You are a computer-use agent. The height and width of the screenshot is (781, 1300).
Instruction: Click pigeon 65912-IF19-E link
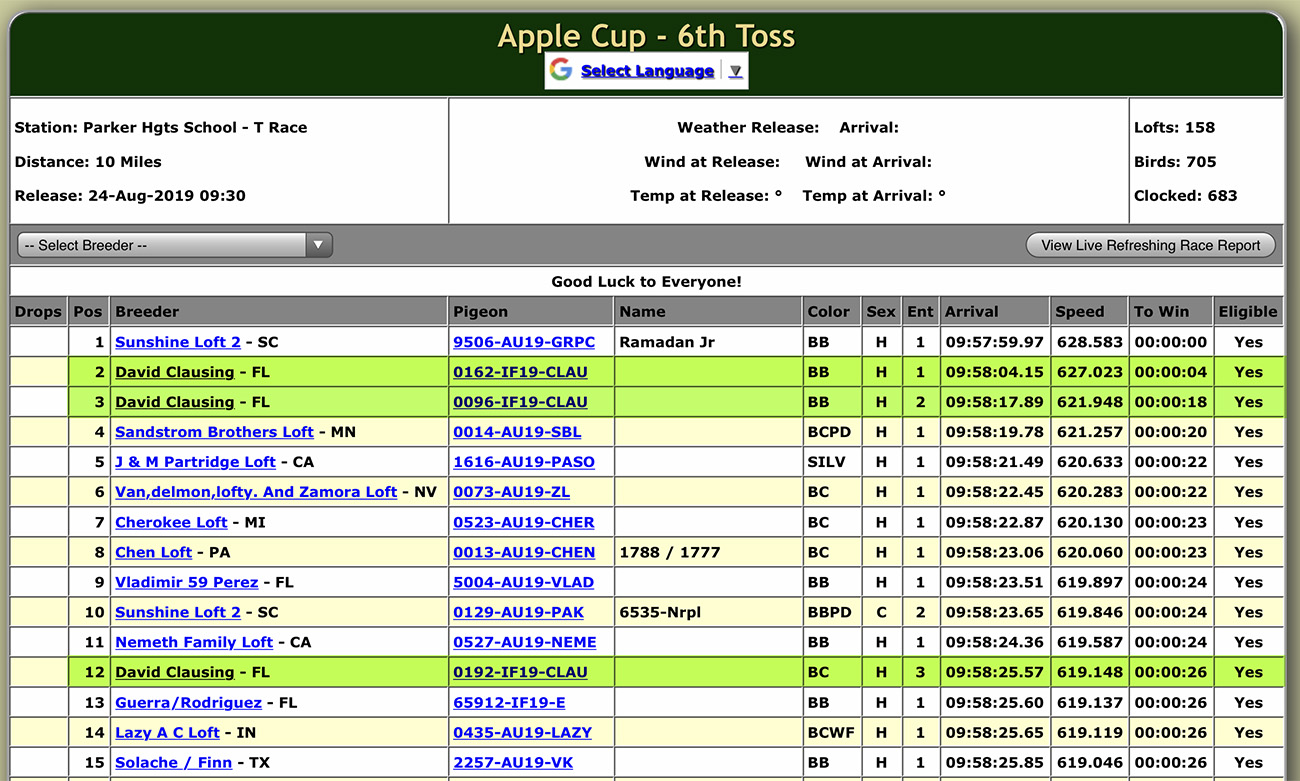tap(509, 702)
